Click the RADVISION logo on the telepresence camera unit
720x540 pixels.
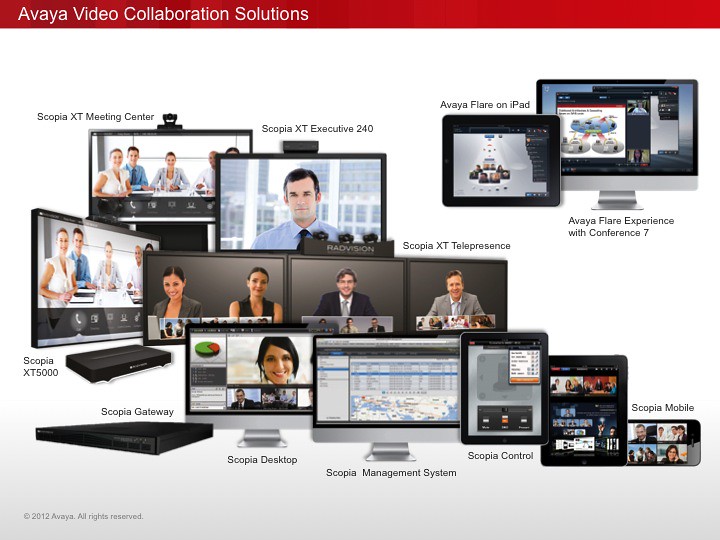click(x=350, y=248)
